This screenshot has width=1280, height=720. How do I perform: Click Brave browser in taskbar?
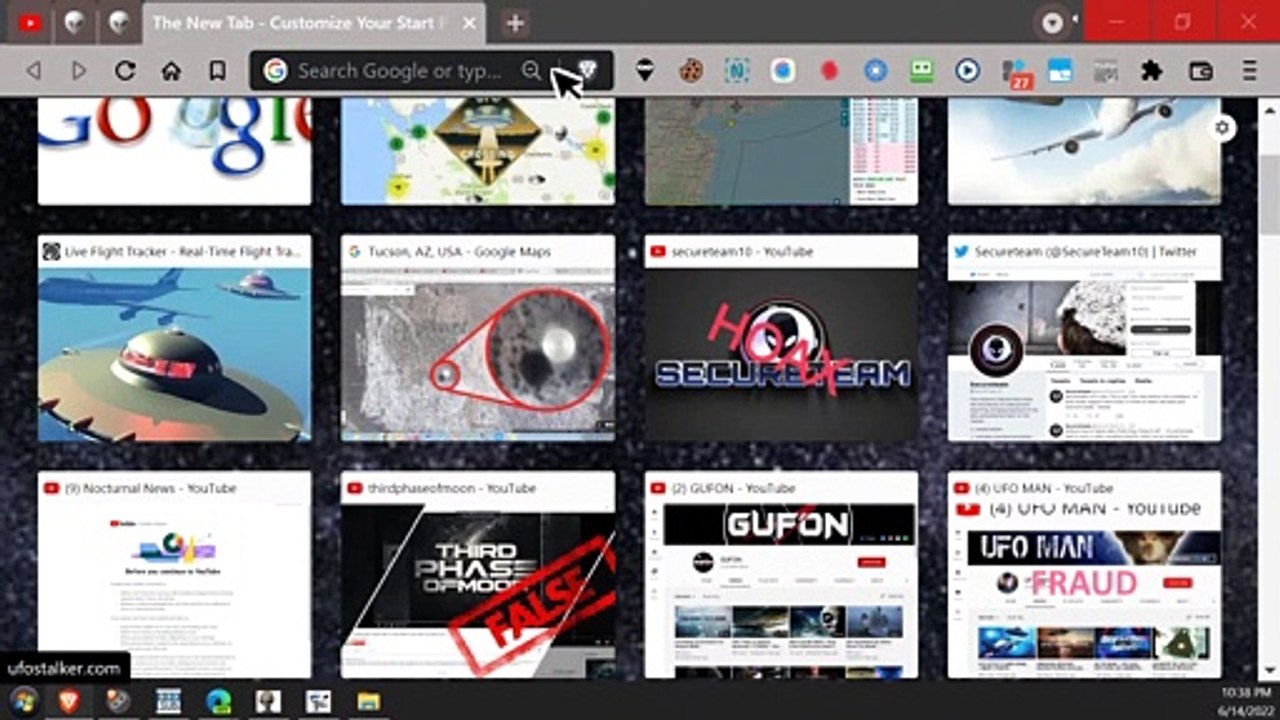pyautogui.click(x=69, y=701)
